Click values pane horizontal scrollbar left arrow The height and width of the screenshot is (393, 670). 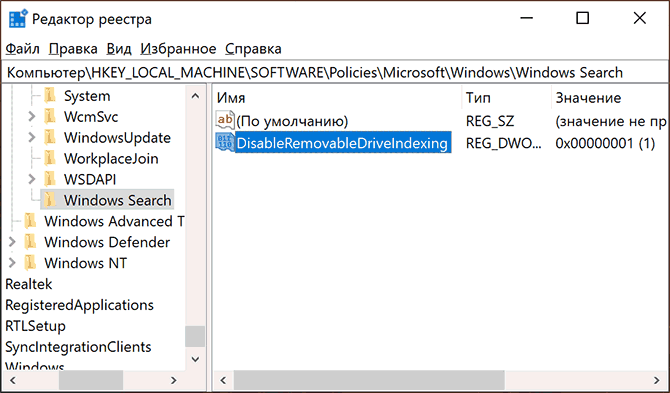pos(223,380)
